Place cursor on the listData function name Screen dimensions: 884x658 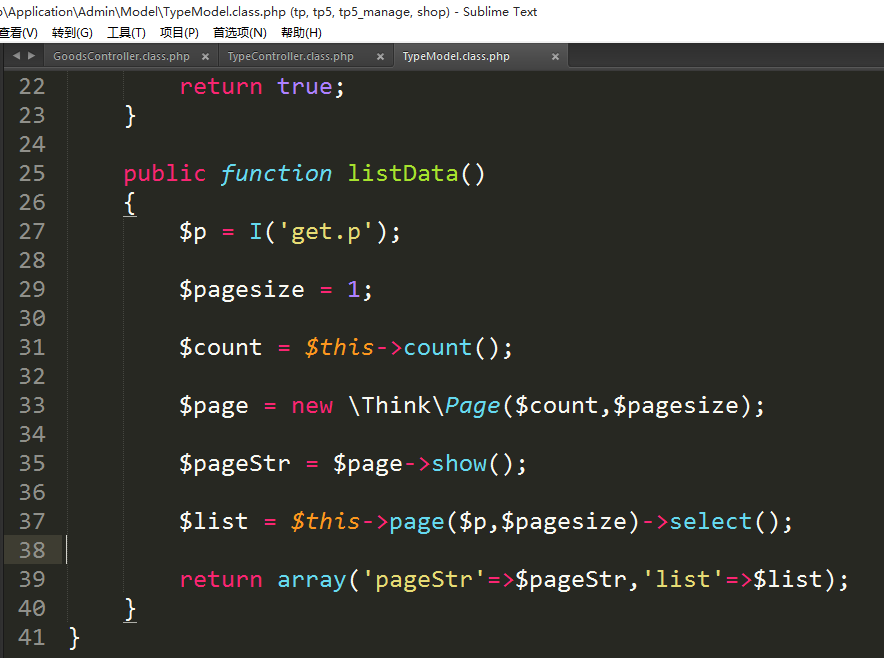pos(402,174)
